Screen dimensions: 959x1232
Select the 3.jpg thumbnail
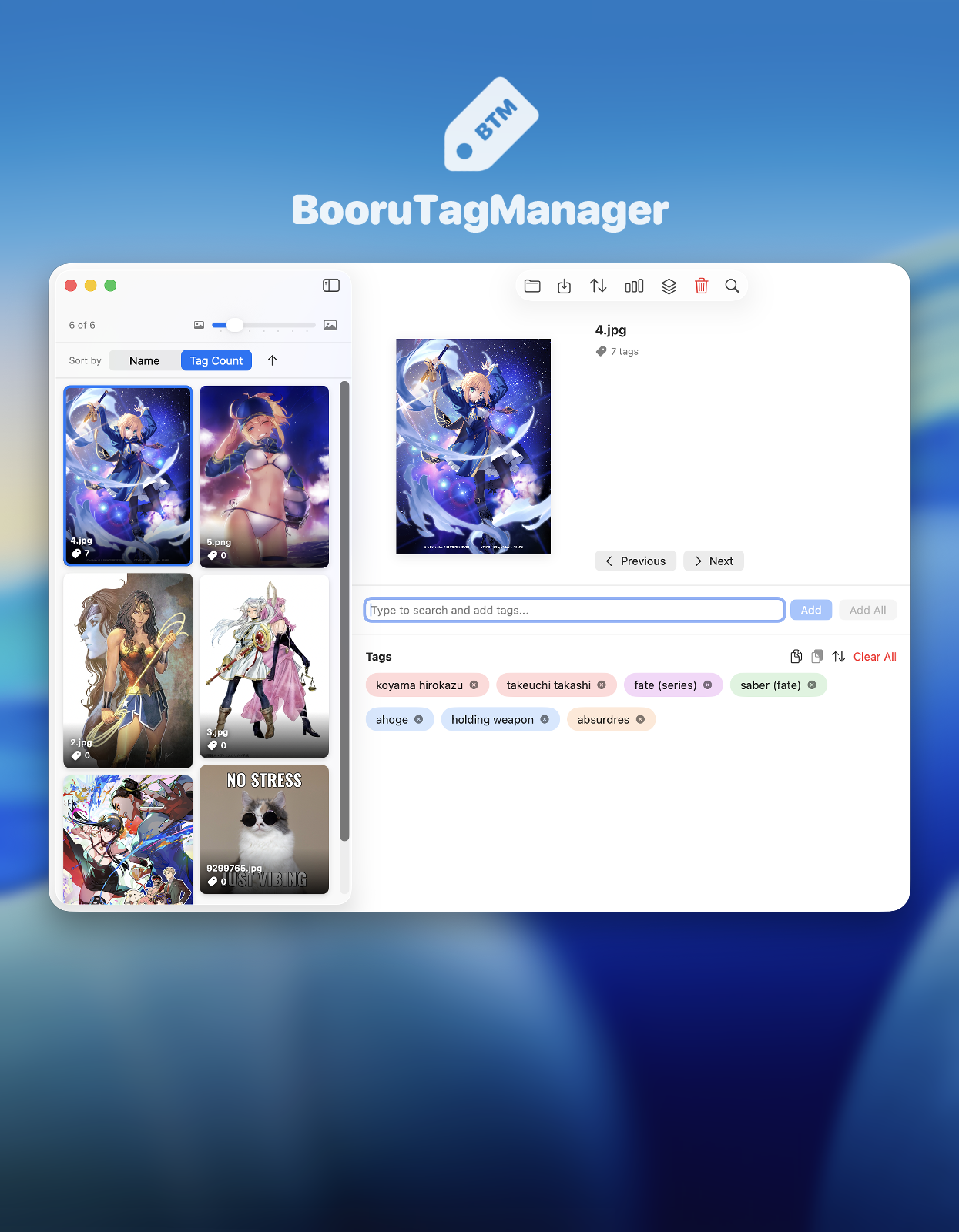pos(264,666)
